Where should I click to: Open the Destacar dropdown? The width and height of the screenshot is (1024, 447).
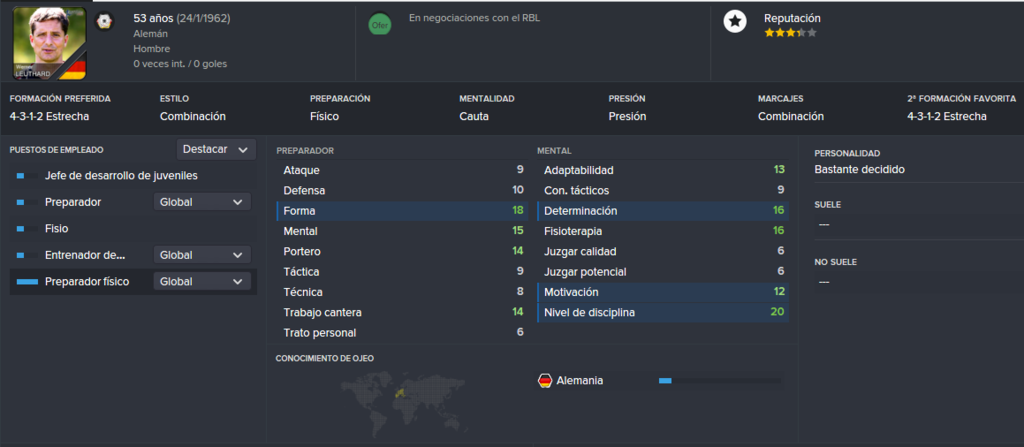pos(216,150)
